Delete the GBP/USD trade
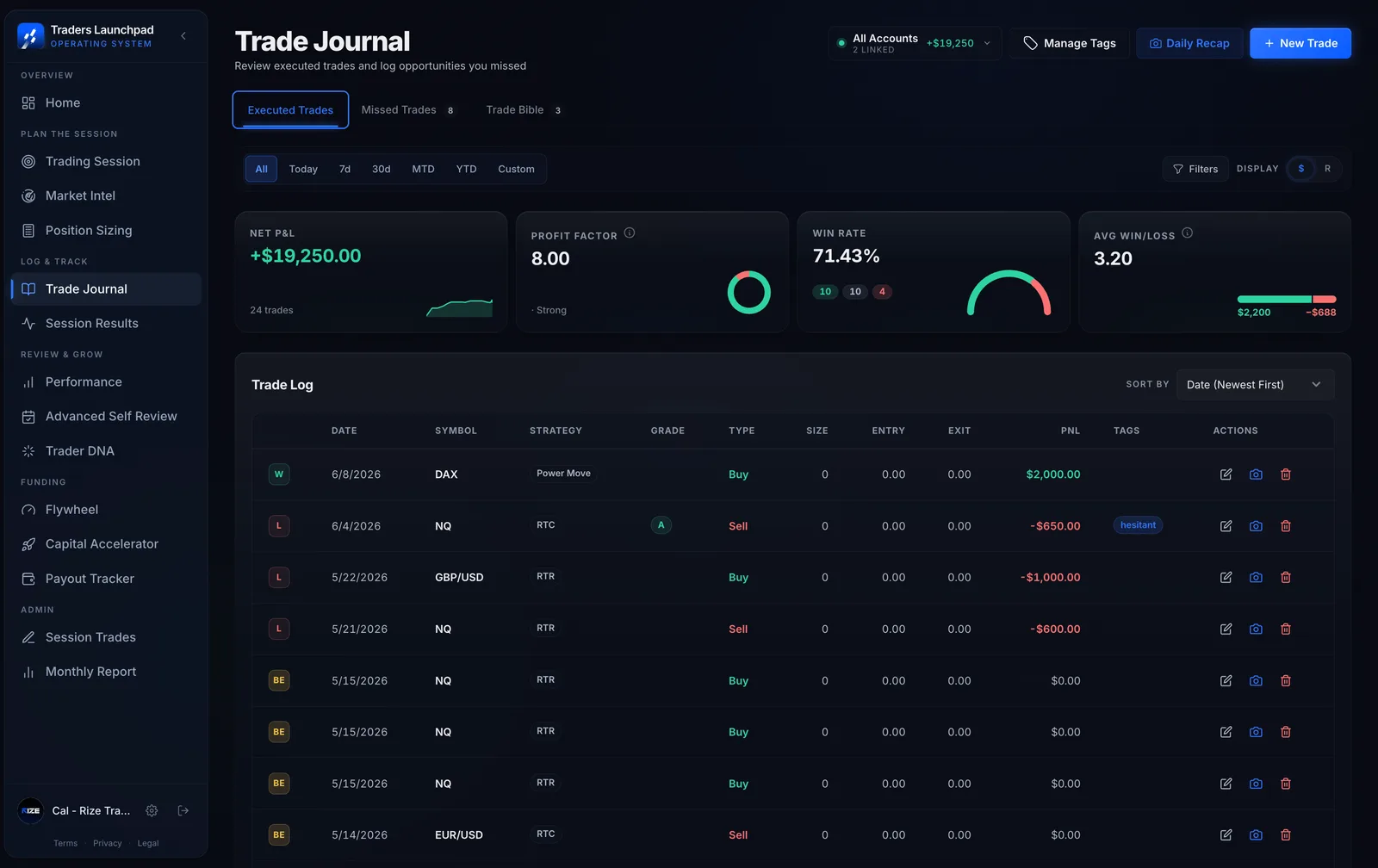The image size is (1378, 868). [1286, 578]
